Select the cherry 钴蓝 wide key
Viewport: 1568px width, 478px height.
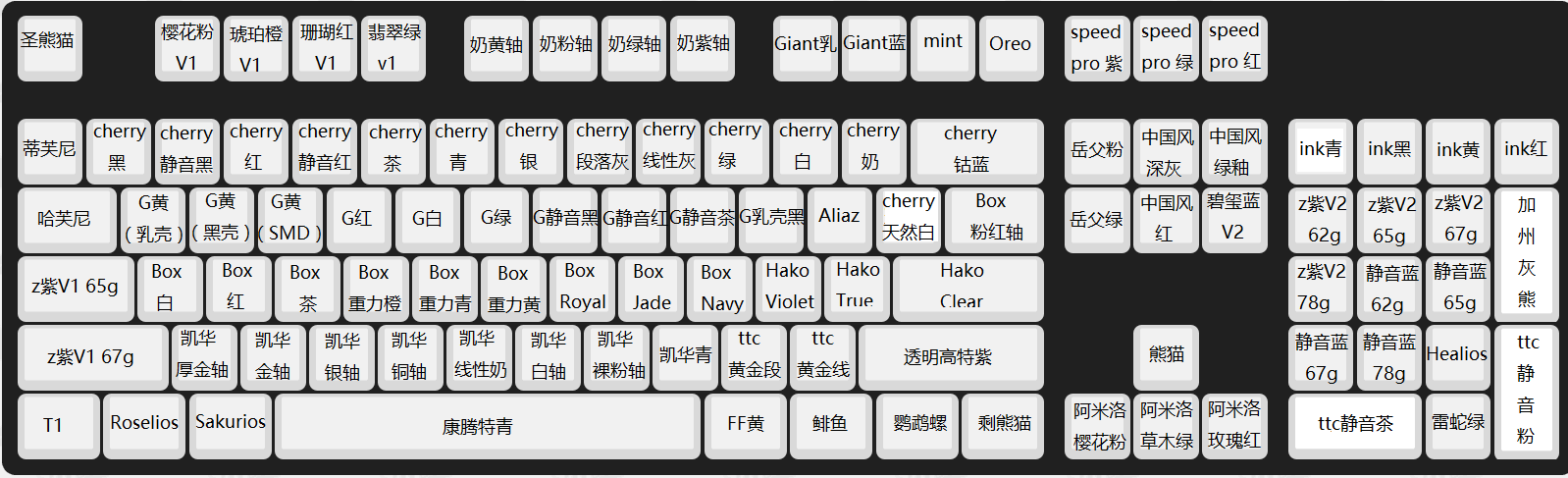976,150
